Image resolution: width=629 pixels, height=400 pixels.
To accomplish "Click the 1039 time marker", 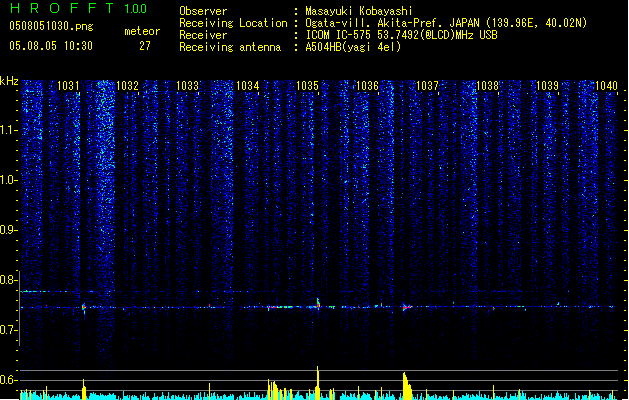I will coord(547,85).
